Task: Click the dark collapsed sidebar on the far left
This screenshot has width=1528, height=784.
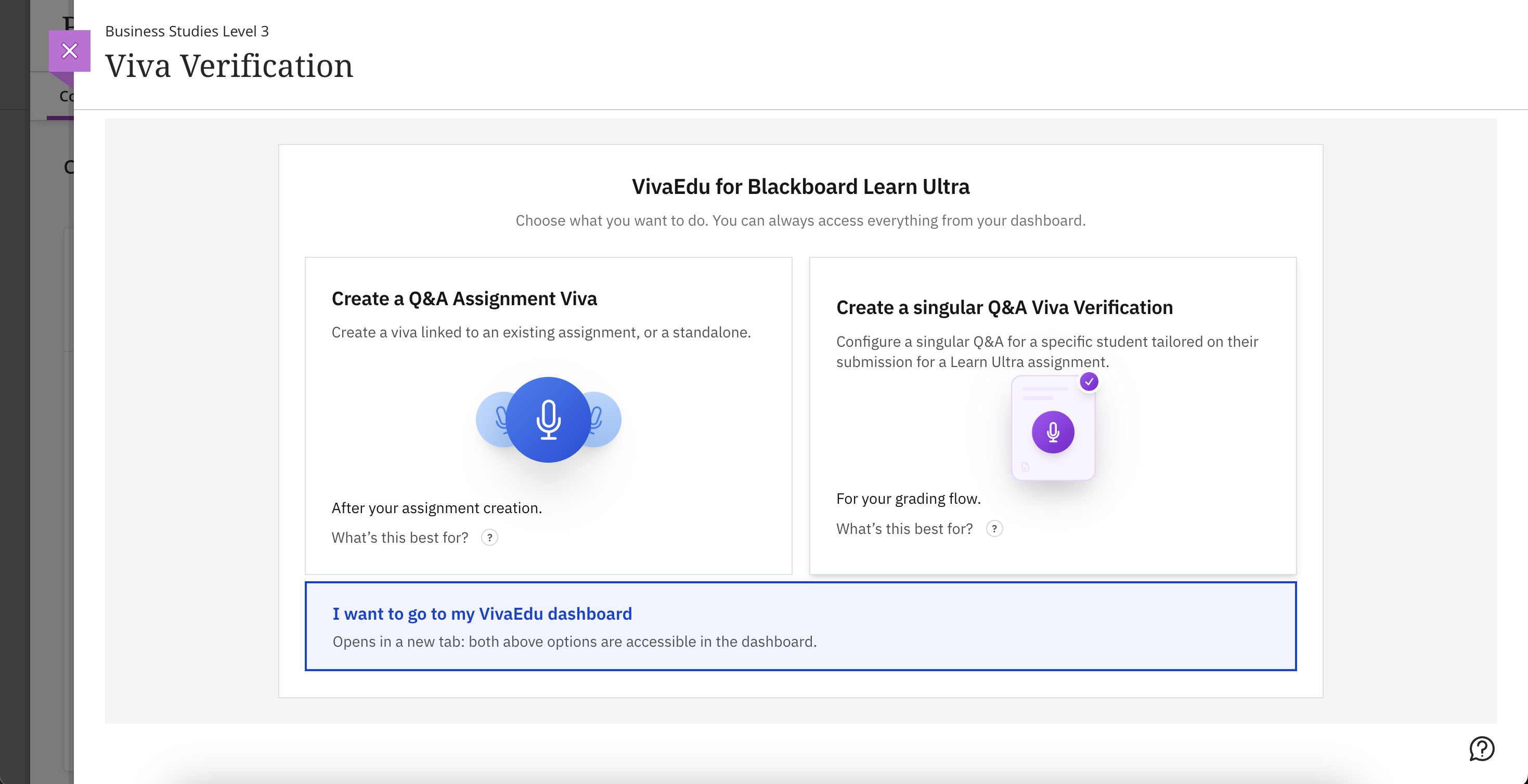Action: 15,391
